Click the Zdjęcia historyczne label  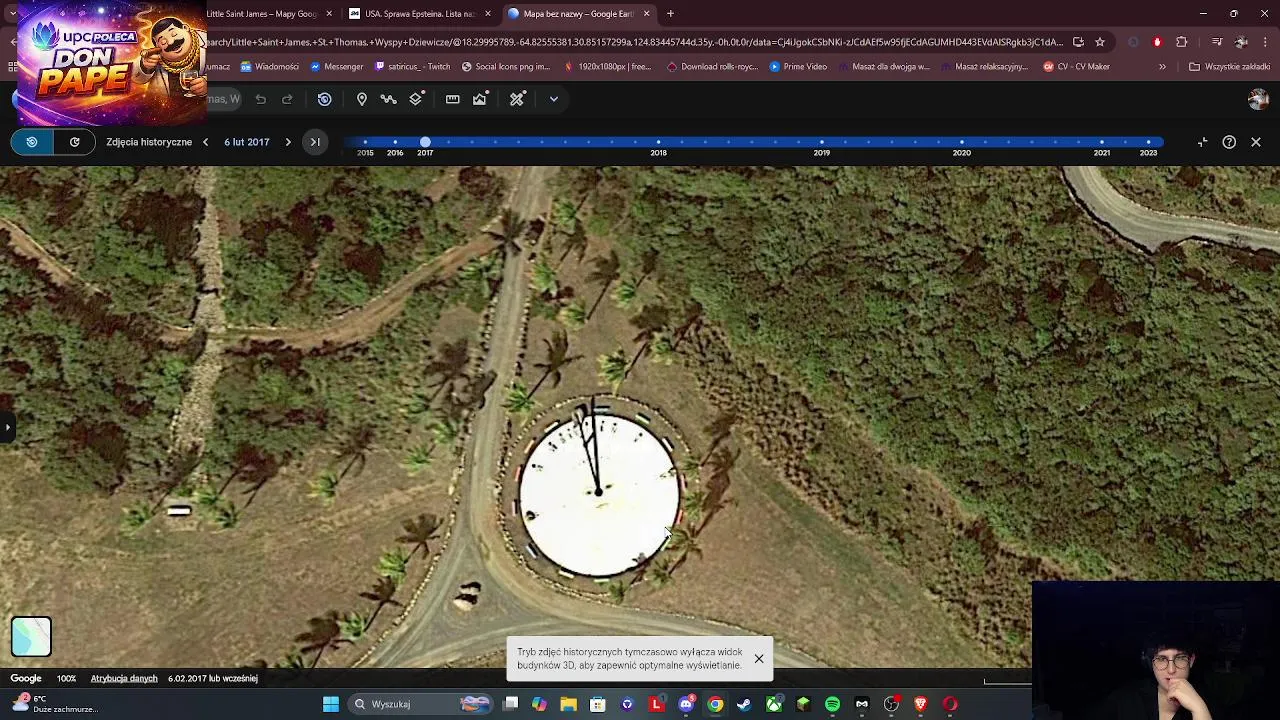[x=149, y=142]
